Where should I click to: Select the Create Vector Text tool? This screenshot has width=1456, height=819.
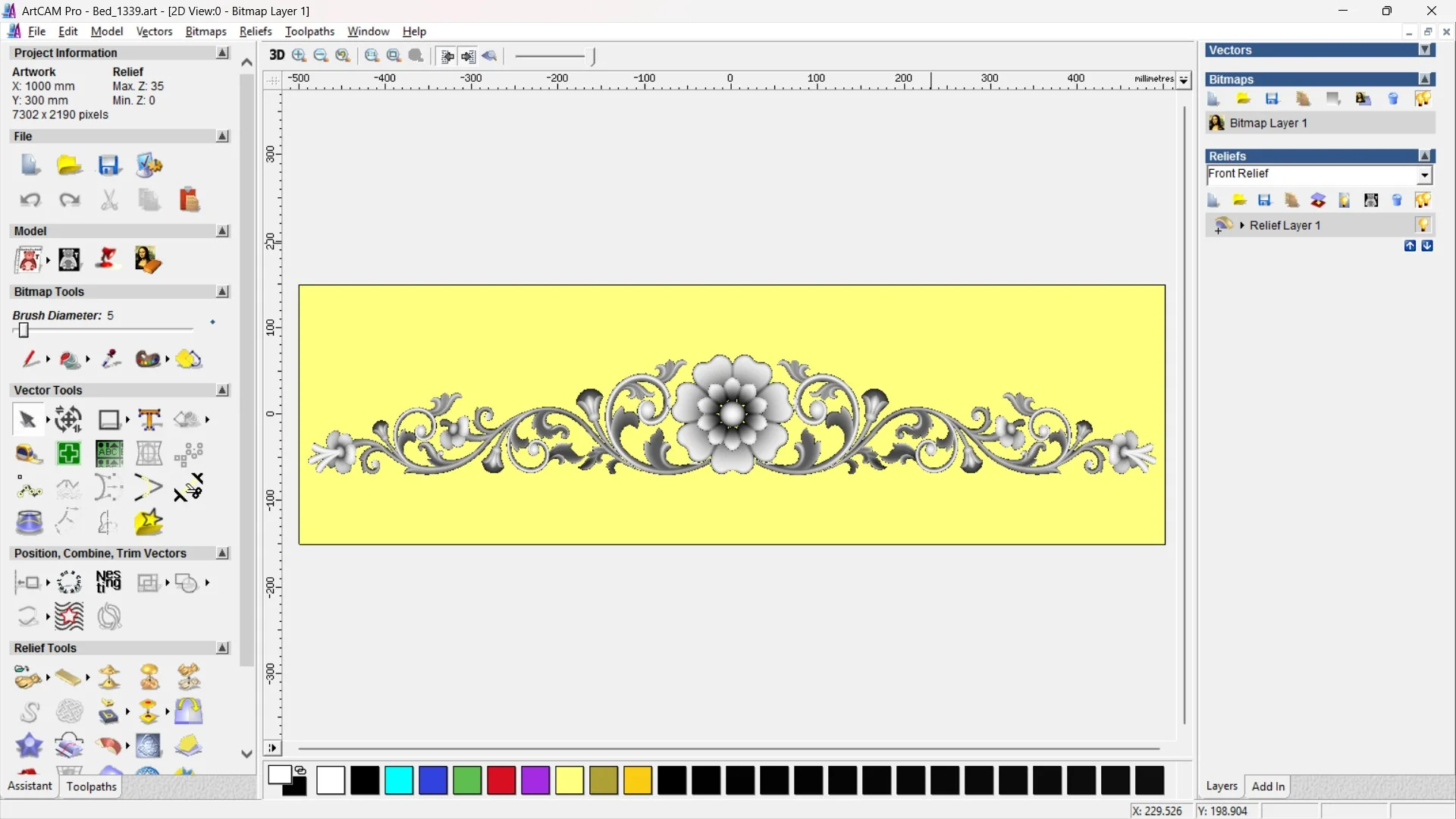[149, 419]
